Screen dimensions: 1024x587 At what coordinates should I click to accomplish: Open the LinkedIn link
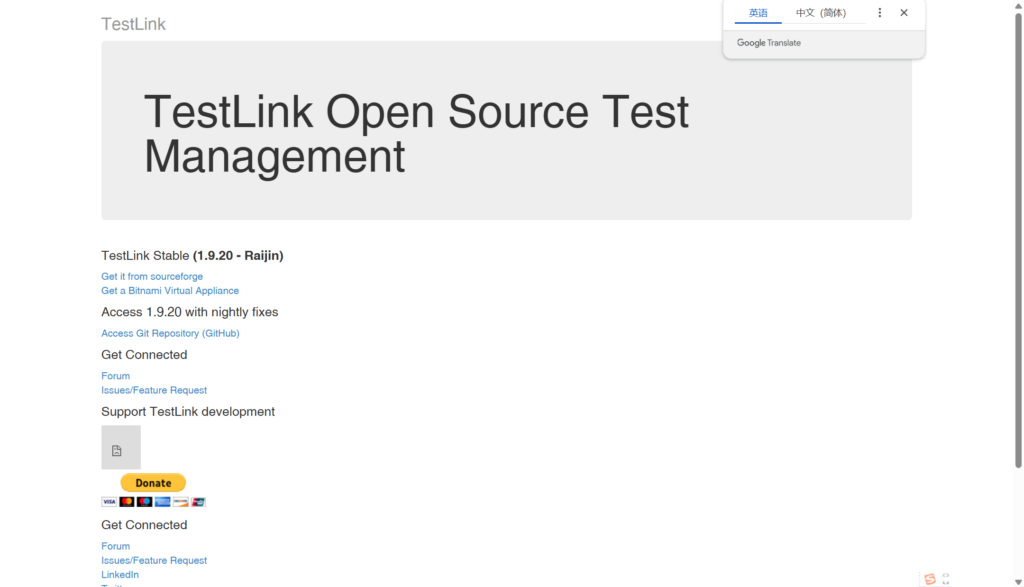120,575
